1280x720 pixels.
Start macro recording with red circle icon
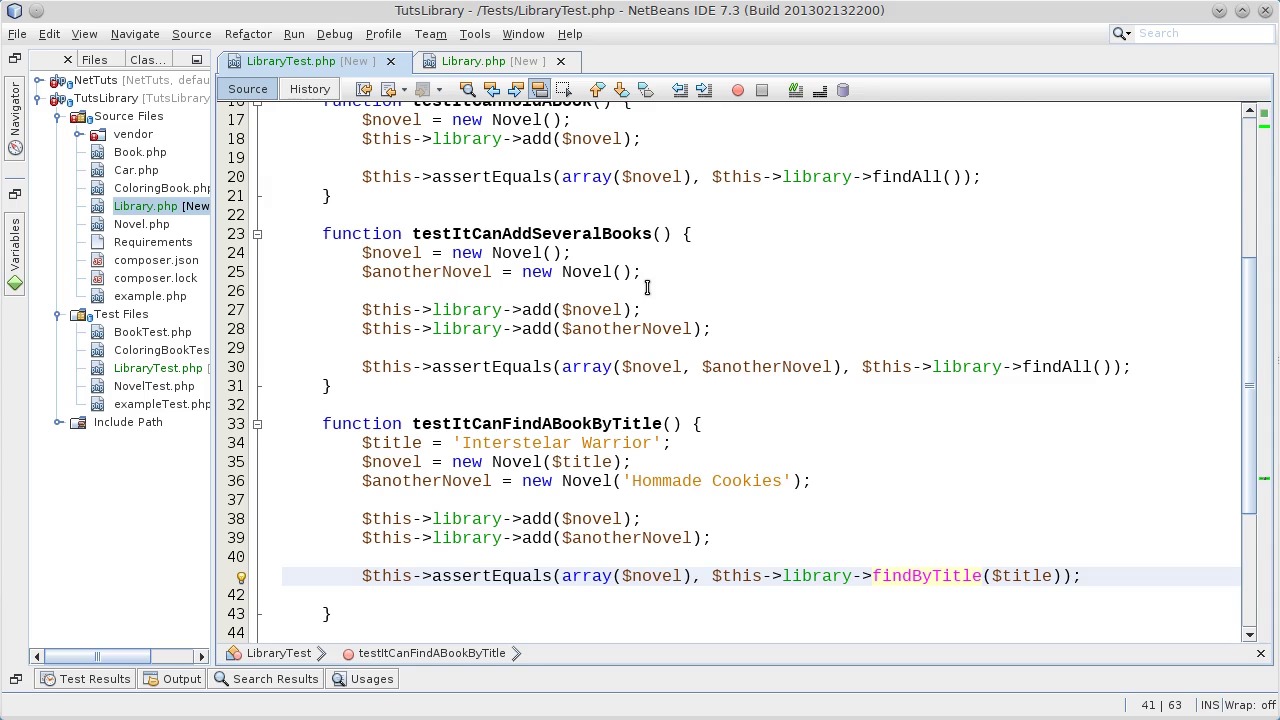(x=738, y=90)
